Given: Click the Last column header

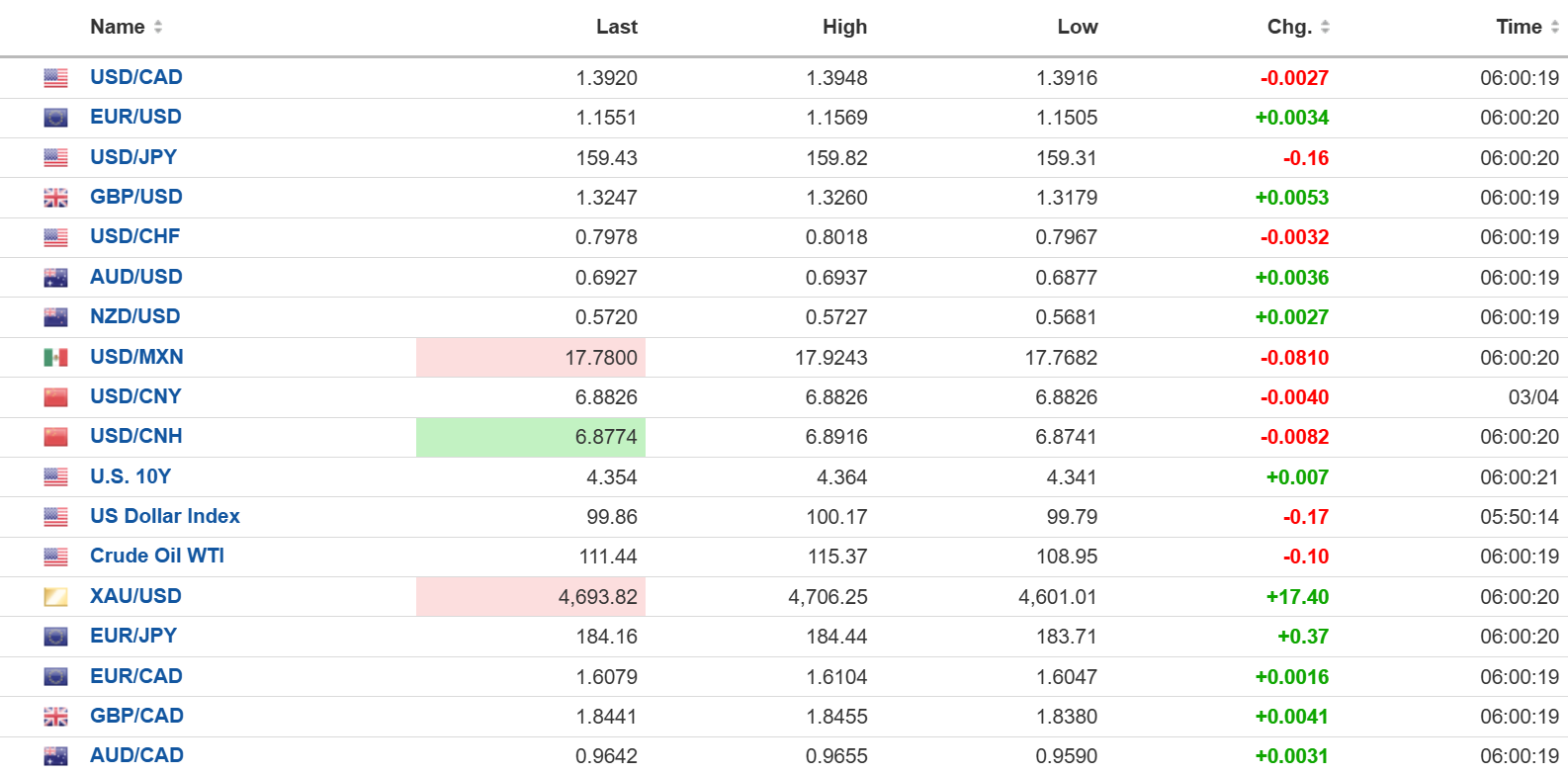Looking at the screenshot, I should 616,28.
